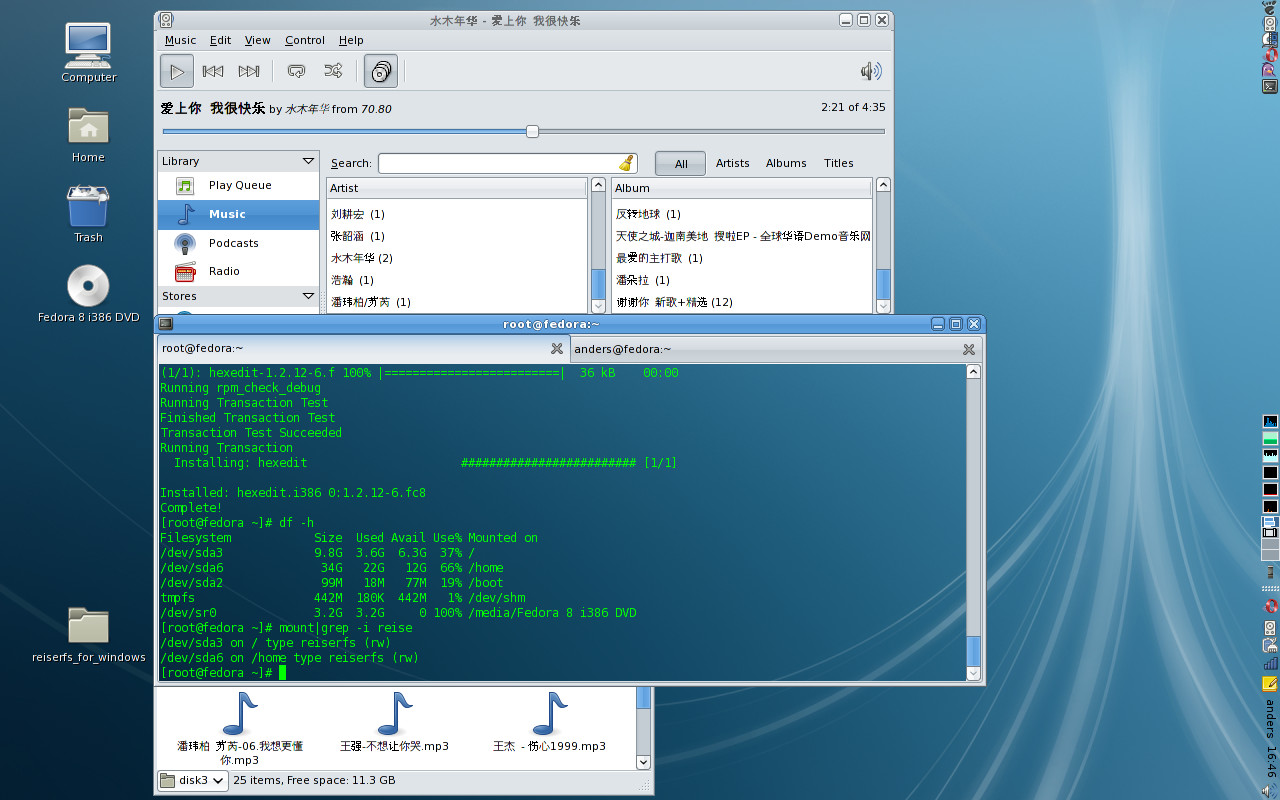Image resolution: width=1280 pixels, height=800 pixels.
Task: Select the Albums search filter
Action: pos(786,163)
